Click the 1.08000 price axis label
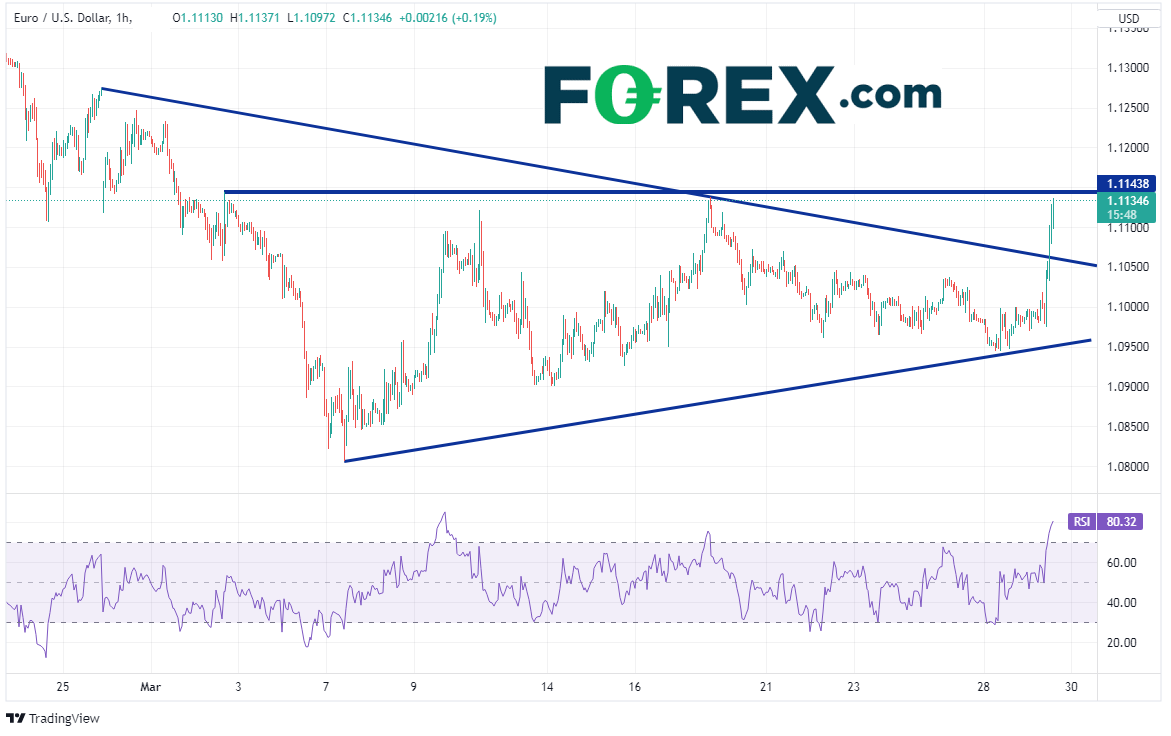This screenshot has width=1171, height=736. 1126,467
